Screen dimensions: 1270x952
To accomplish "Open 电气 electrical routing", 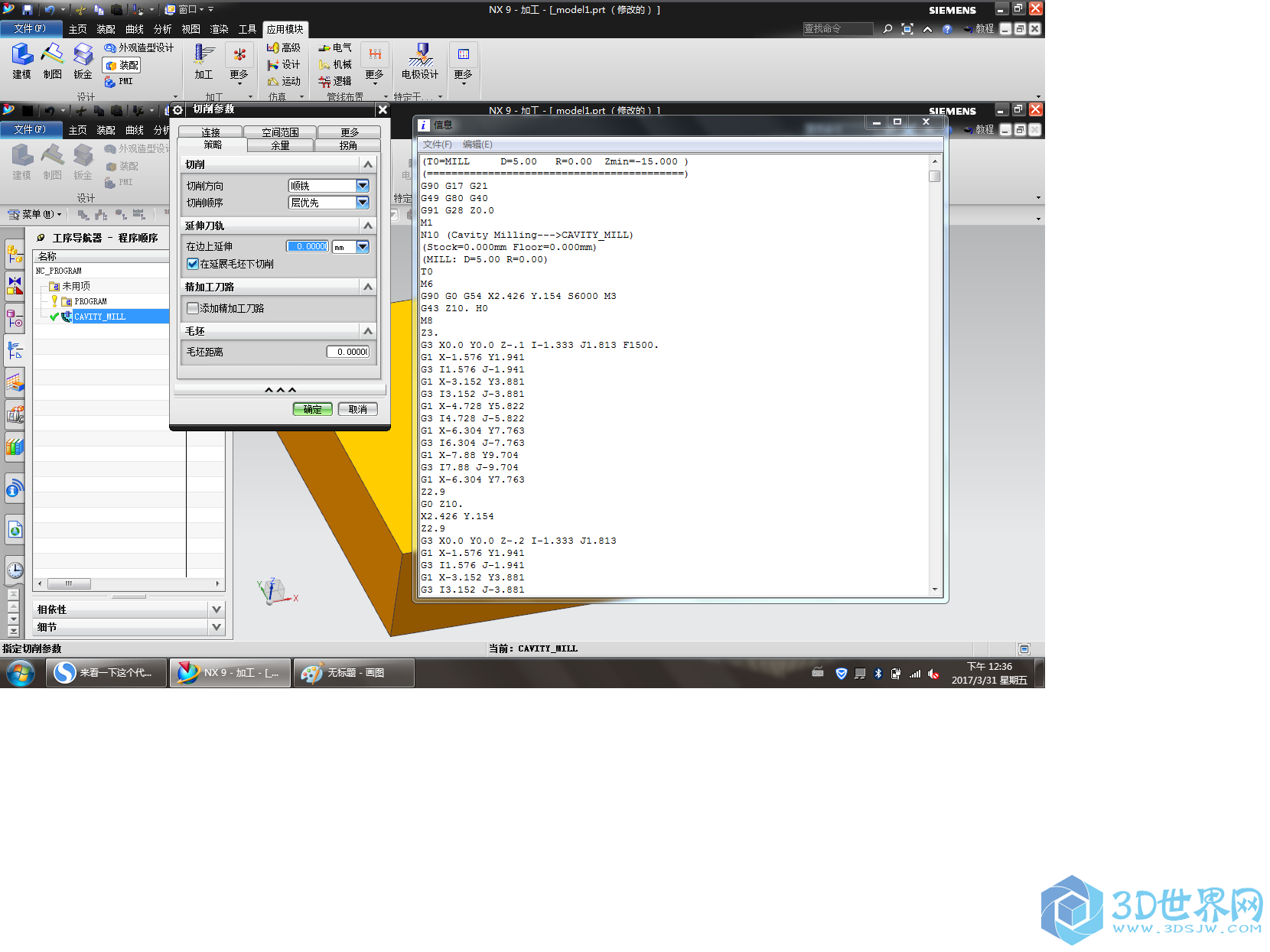I will [335, 47].
